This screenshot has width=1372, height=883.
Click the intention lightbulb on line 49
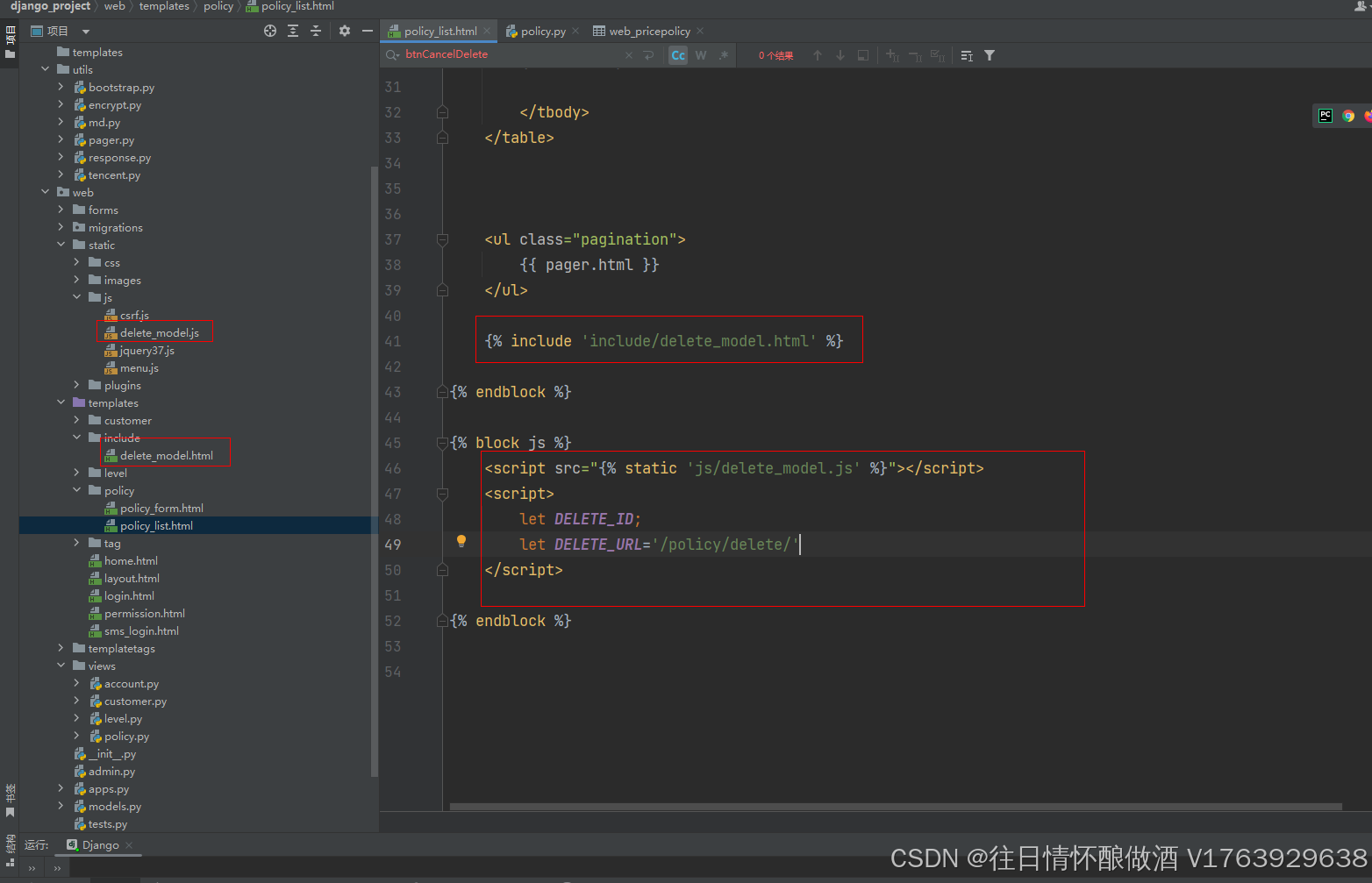tap(461, 541)
